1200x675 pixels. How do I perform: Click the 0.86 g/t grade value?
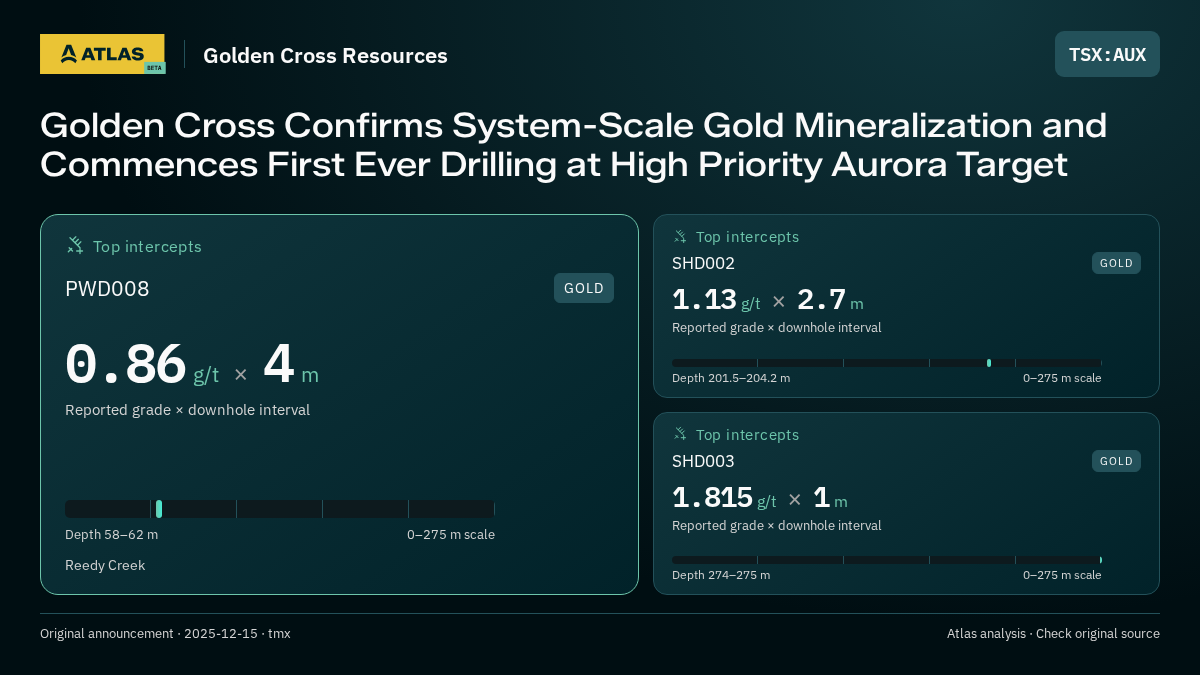pos(142,365)
